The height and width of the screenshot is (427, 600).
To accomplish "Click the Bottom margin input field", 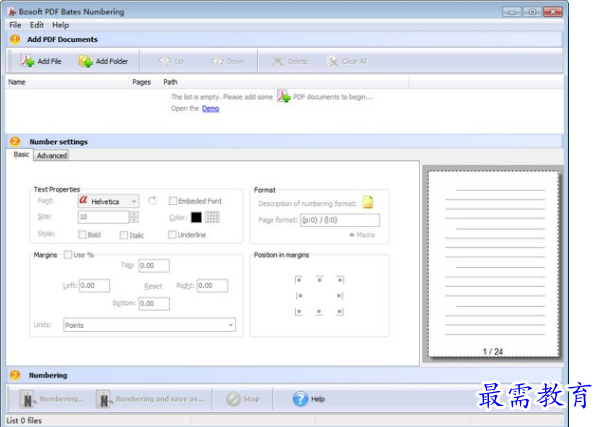I will [154, 303].
